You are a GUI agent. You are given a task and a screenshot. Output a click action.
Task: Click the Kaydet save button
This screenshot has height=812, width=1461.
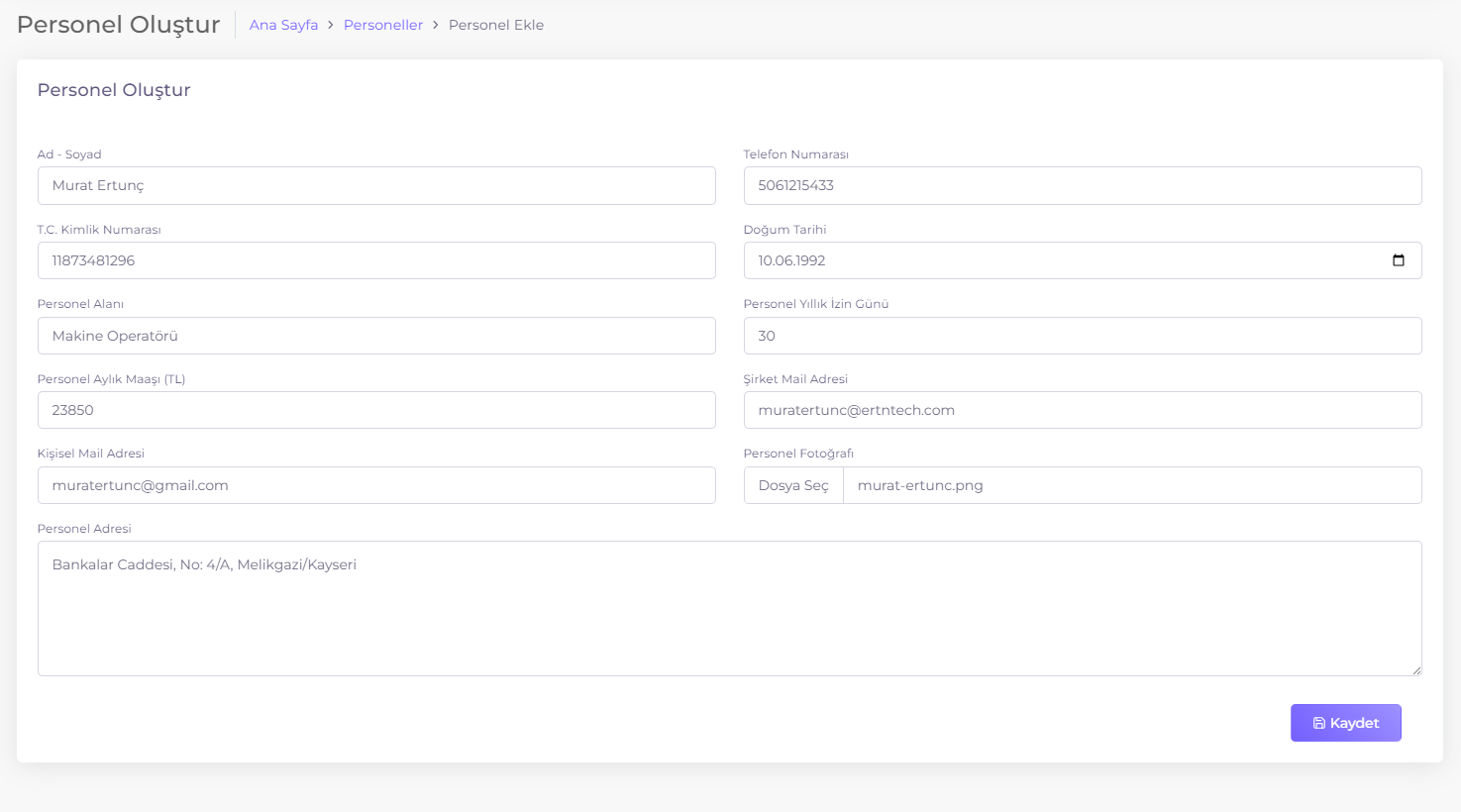point(1345,723)
